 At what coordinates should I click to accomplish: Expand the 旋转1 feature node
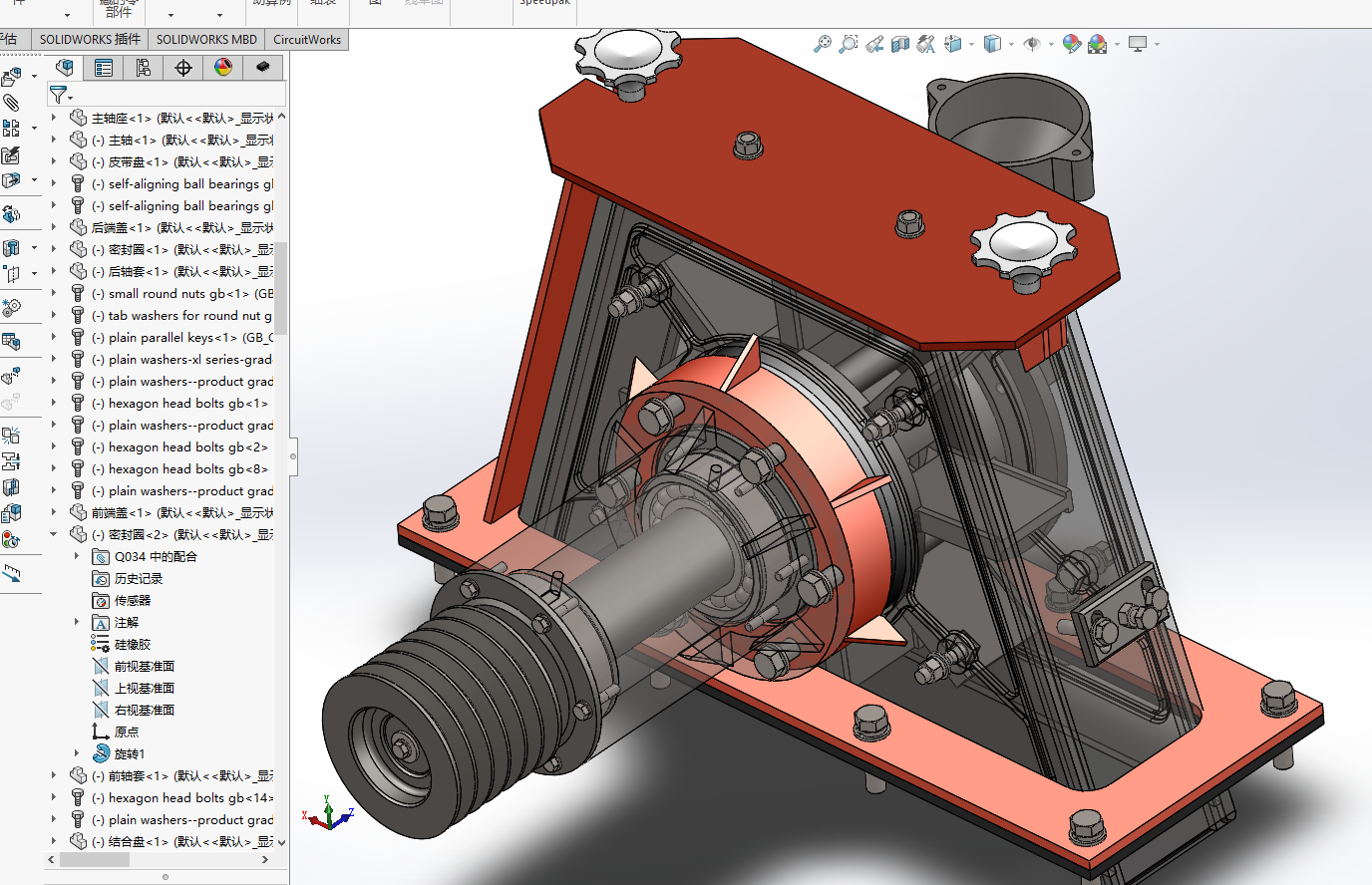click(77, 753)
